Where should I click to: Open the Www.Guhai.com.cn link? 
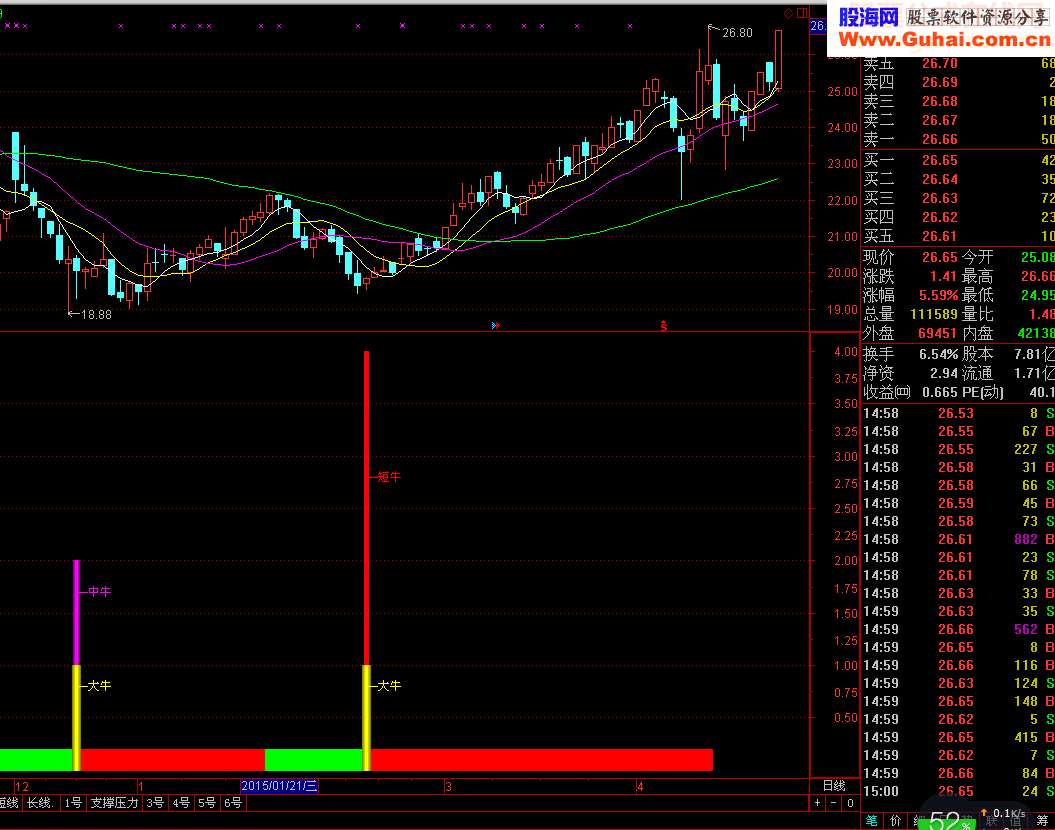945,40
